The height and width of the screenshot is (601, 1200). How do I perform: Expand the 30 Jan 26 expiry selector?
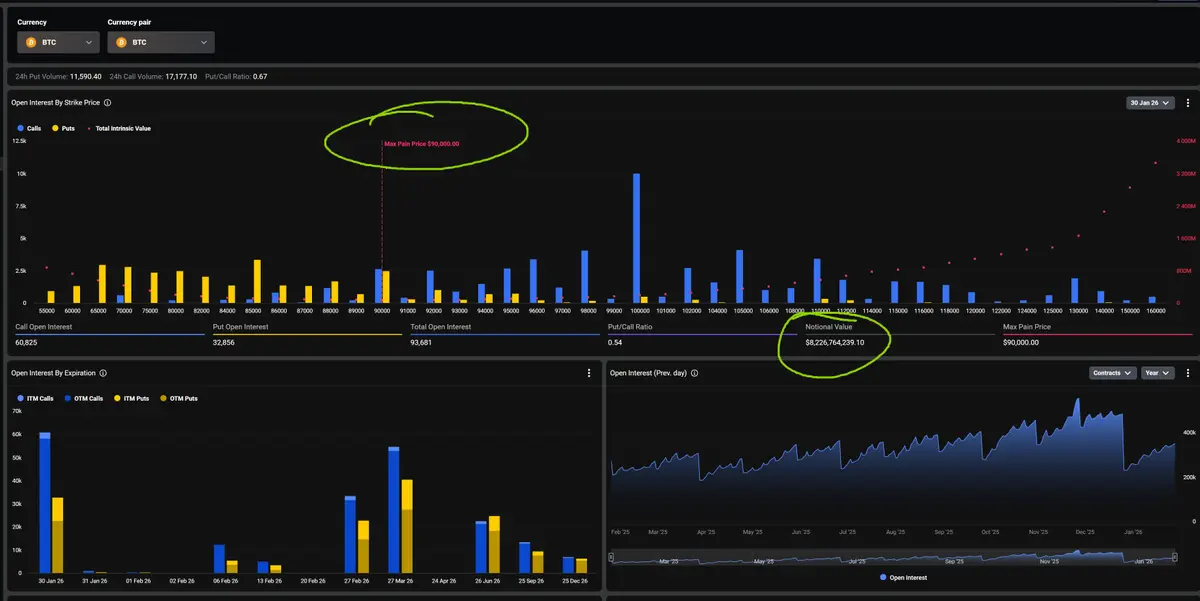coord(1150,103)
